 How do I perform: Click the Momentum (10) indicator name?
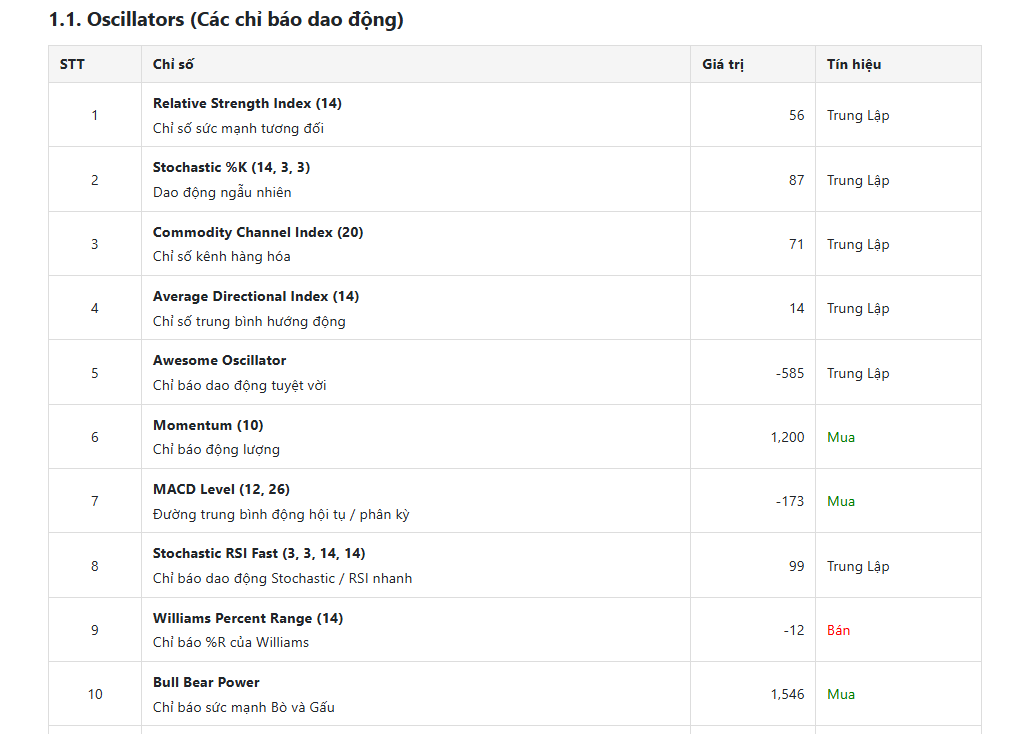[x=208, y=425]
